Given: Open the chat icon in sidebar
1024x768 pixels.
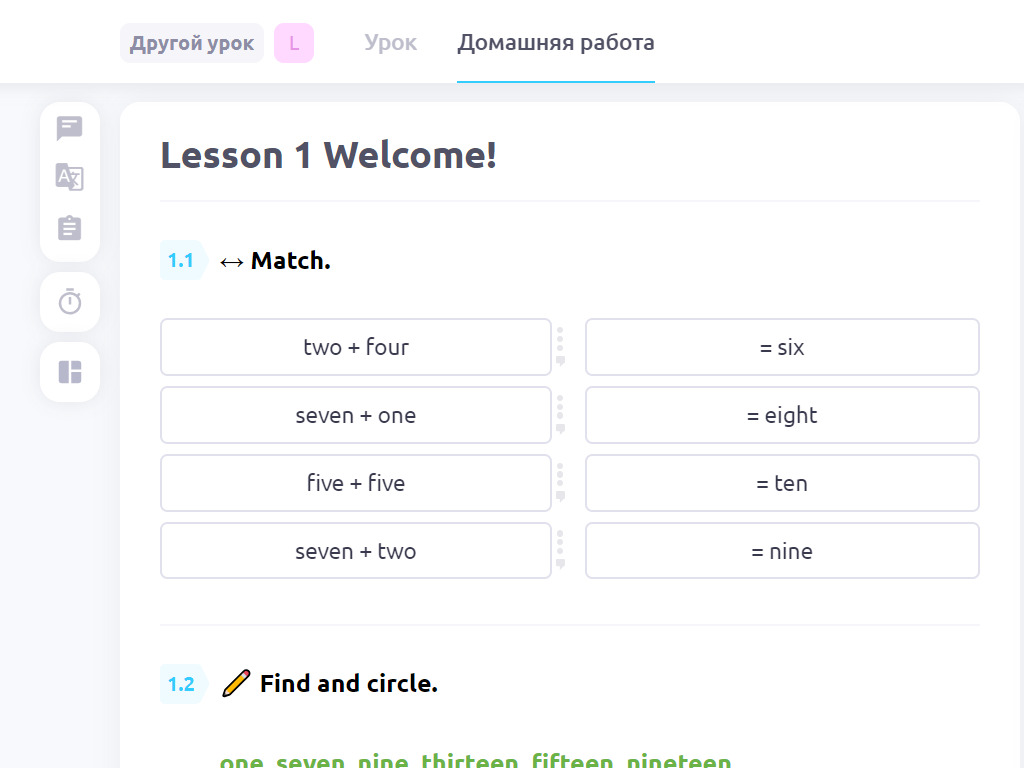Looking at the screenshot, I should (x=69, y=128).
